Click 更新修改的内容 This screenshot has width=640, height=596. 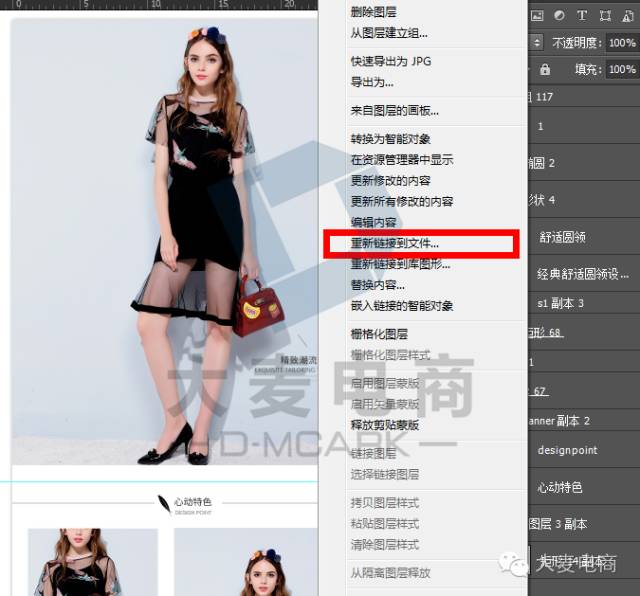click(391, 181)
